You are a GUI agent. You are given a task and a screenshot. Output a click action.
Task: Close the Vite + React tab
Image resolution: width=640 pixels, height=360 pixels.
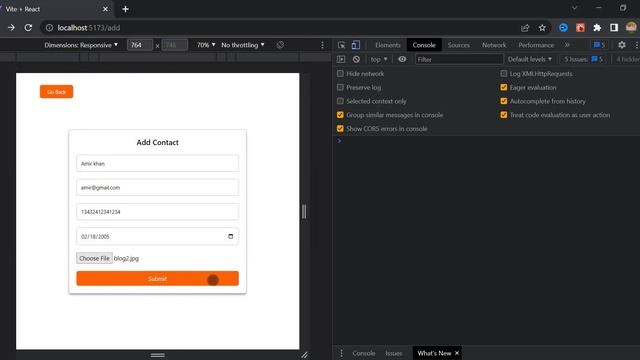pyautogui.click(x=105, y=9)
